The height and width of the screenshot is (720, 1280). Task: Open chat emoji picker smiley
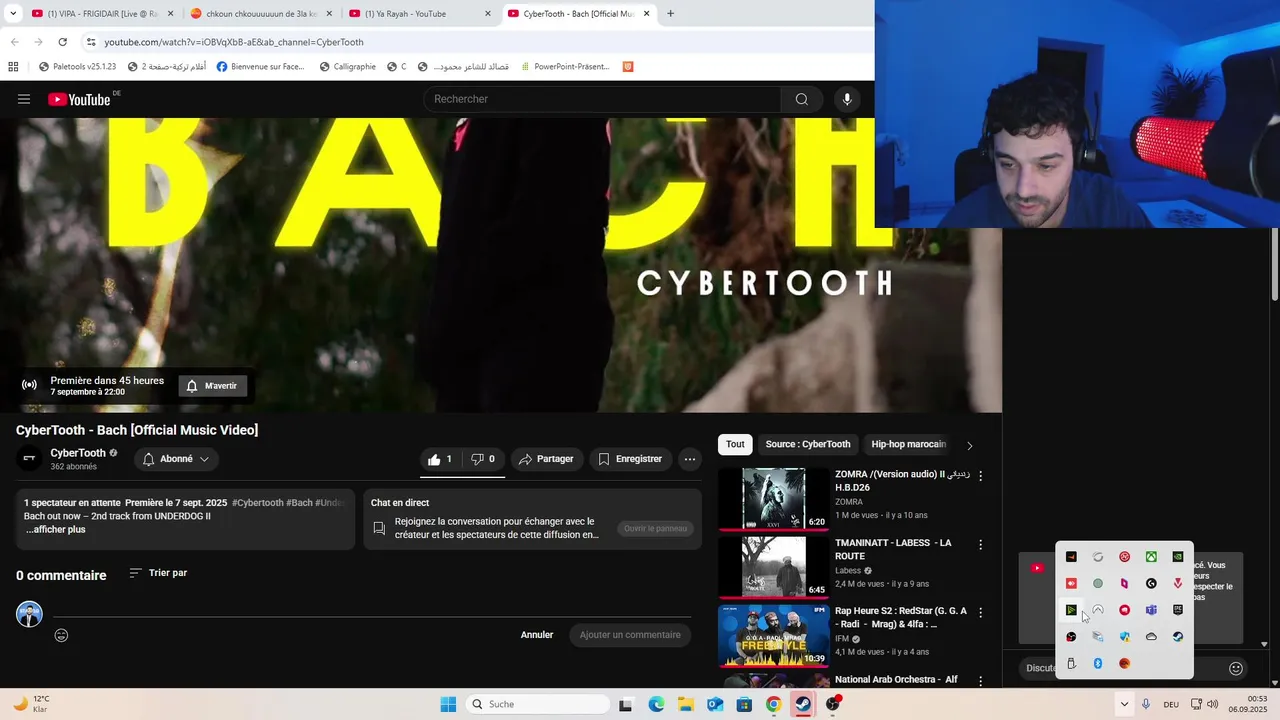[1236, 668]
